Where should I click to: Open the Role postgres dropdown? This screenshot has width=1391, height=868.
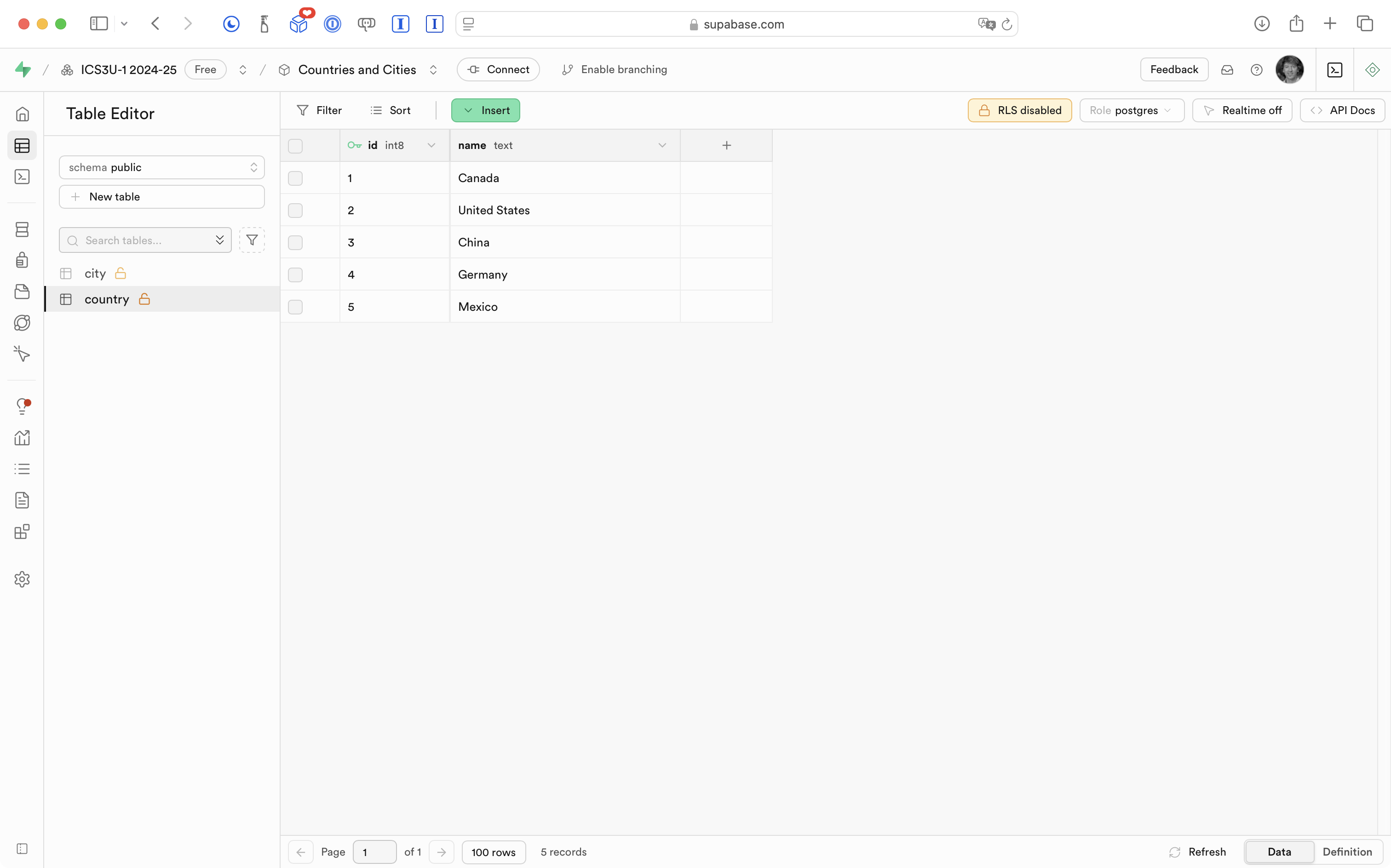1131,111
